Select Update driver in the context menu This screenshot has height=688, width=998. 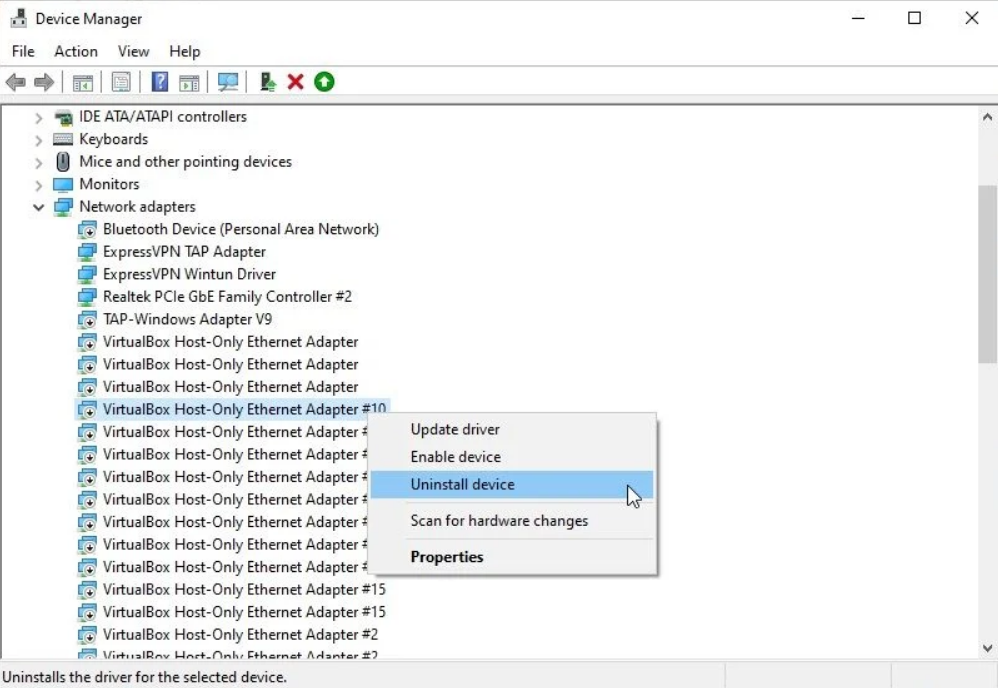coord(453,429)
